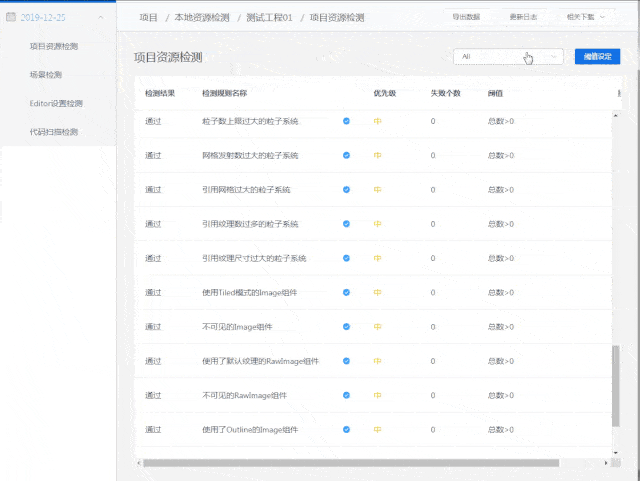Click the info icon for 引用网格过大的粒子系统

(x=346, y=189)
